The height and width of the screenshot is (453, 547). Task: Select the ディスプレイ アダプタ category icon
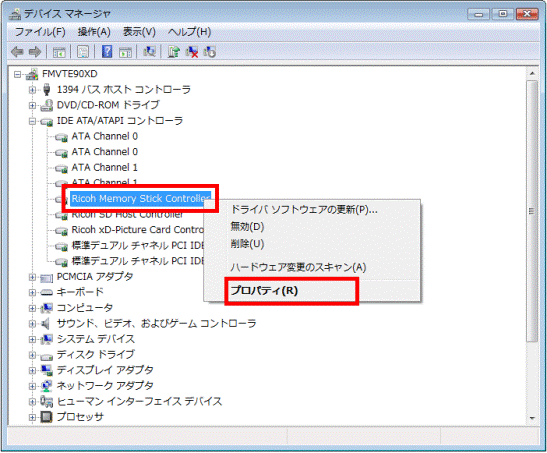[47, 370]
